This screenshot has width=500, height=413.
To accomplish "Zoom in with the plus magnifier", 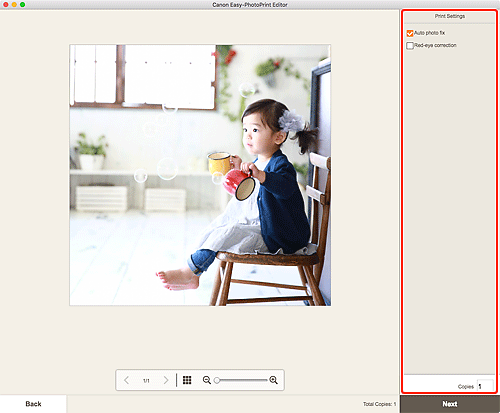I will click(x=274, y=380).
